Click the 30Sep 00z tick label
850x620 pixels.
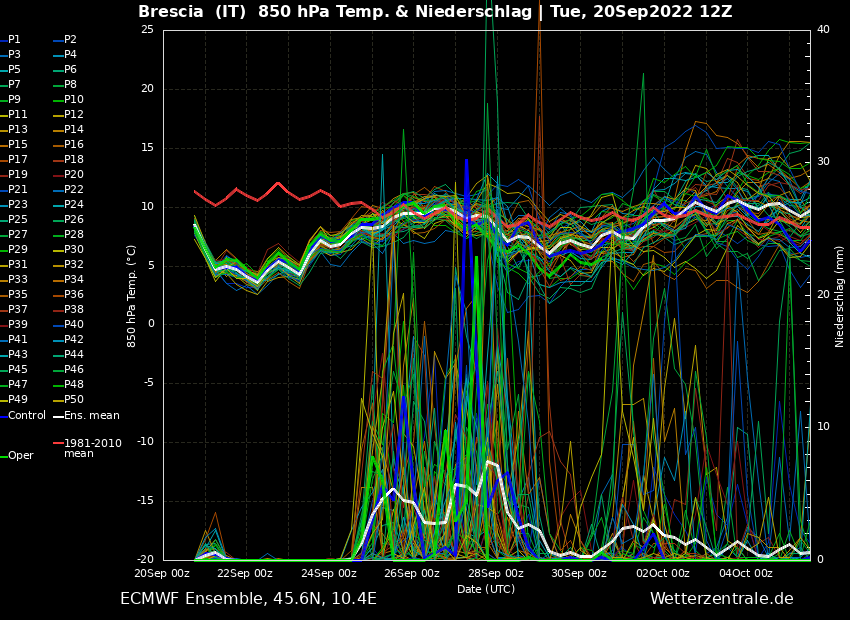click(x=579, y=573)
